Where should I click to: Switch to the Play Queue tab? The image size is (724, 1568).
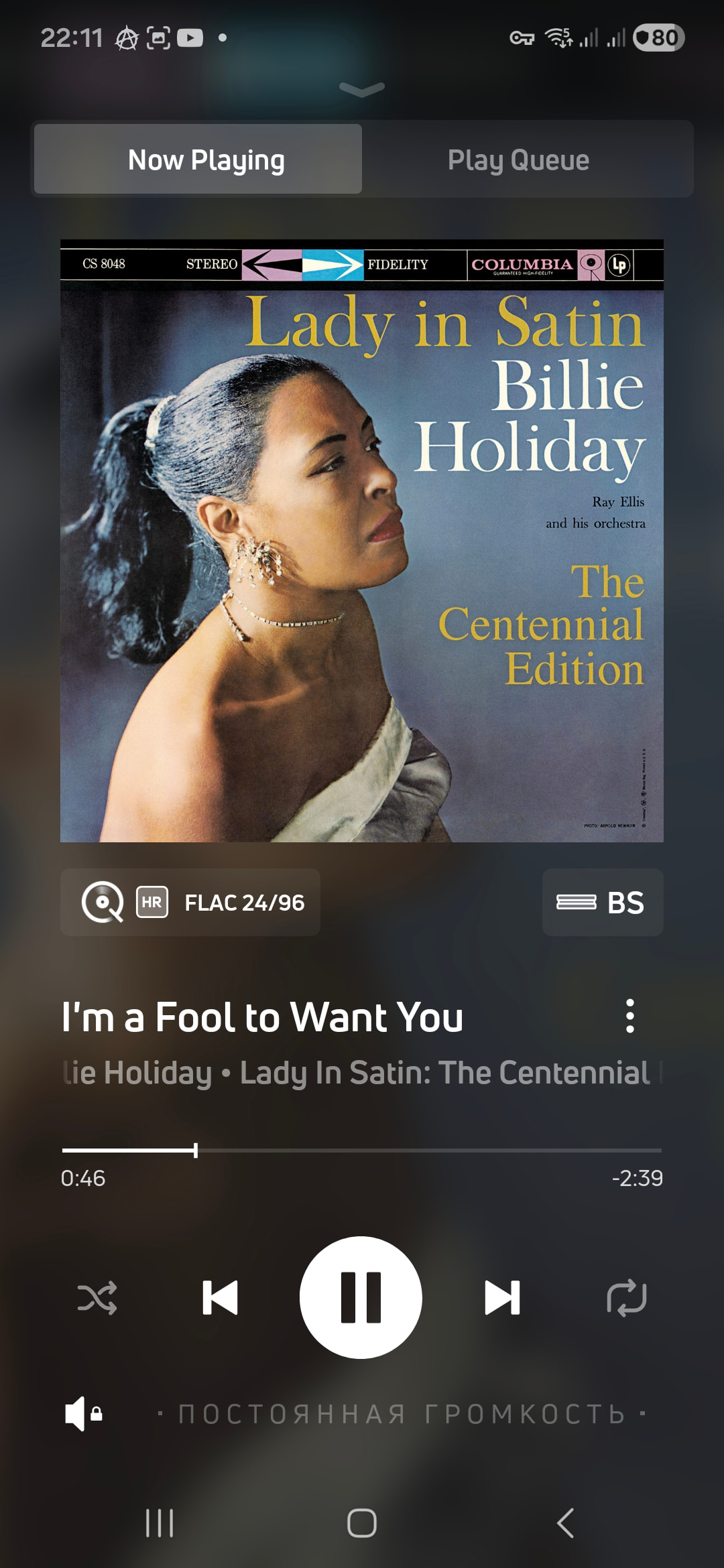pyautogui.click(x=518, y=159)
